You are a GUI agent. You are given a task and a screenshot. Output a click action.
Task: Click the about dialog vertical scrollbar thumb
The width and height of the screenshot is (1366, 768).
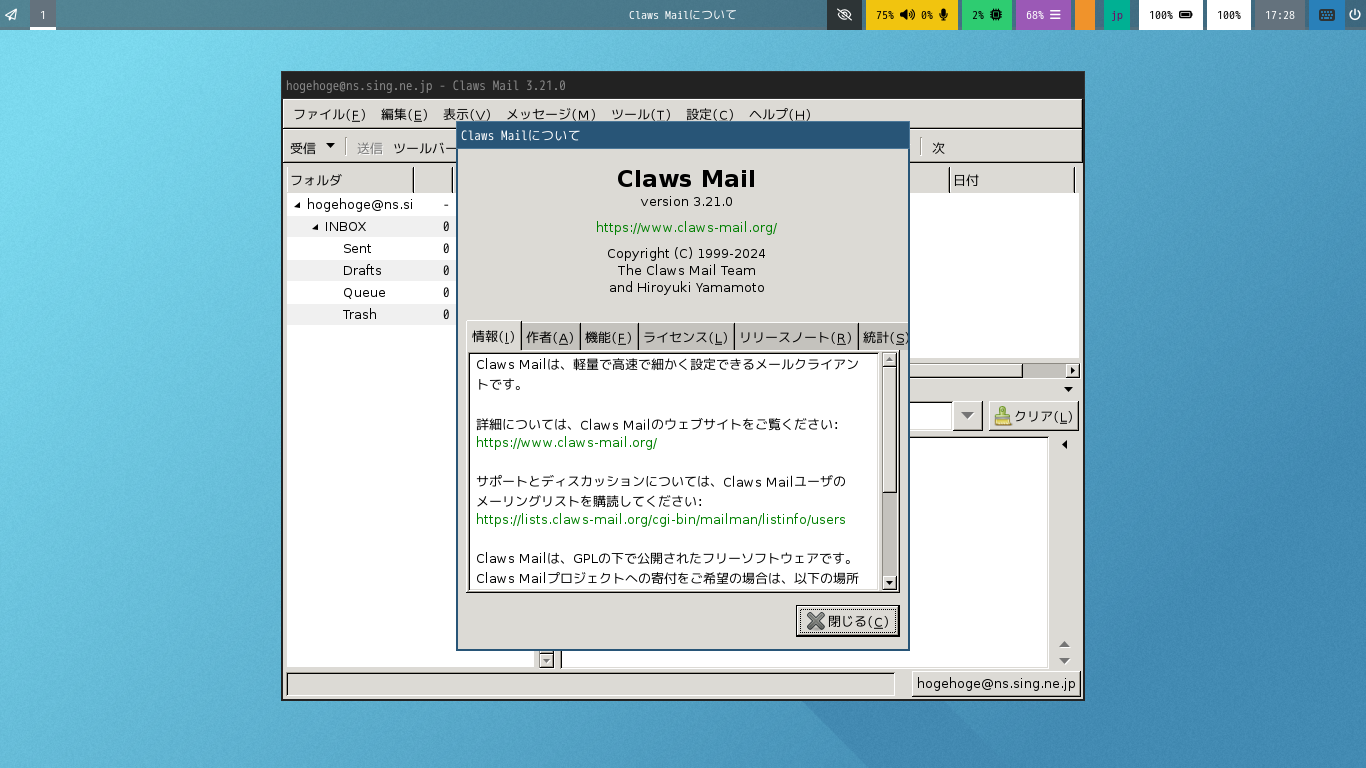tap(889, 430)
